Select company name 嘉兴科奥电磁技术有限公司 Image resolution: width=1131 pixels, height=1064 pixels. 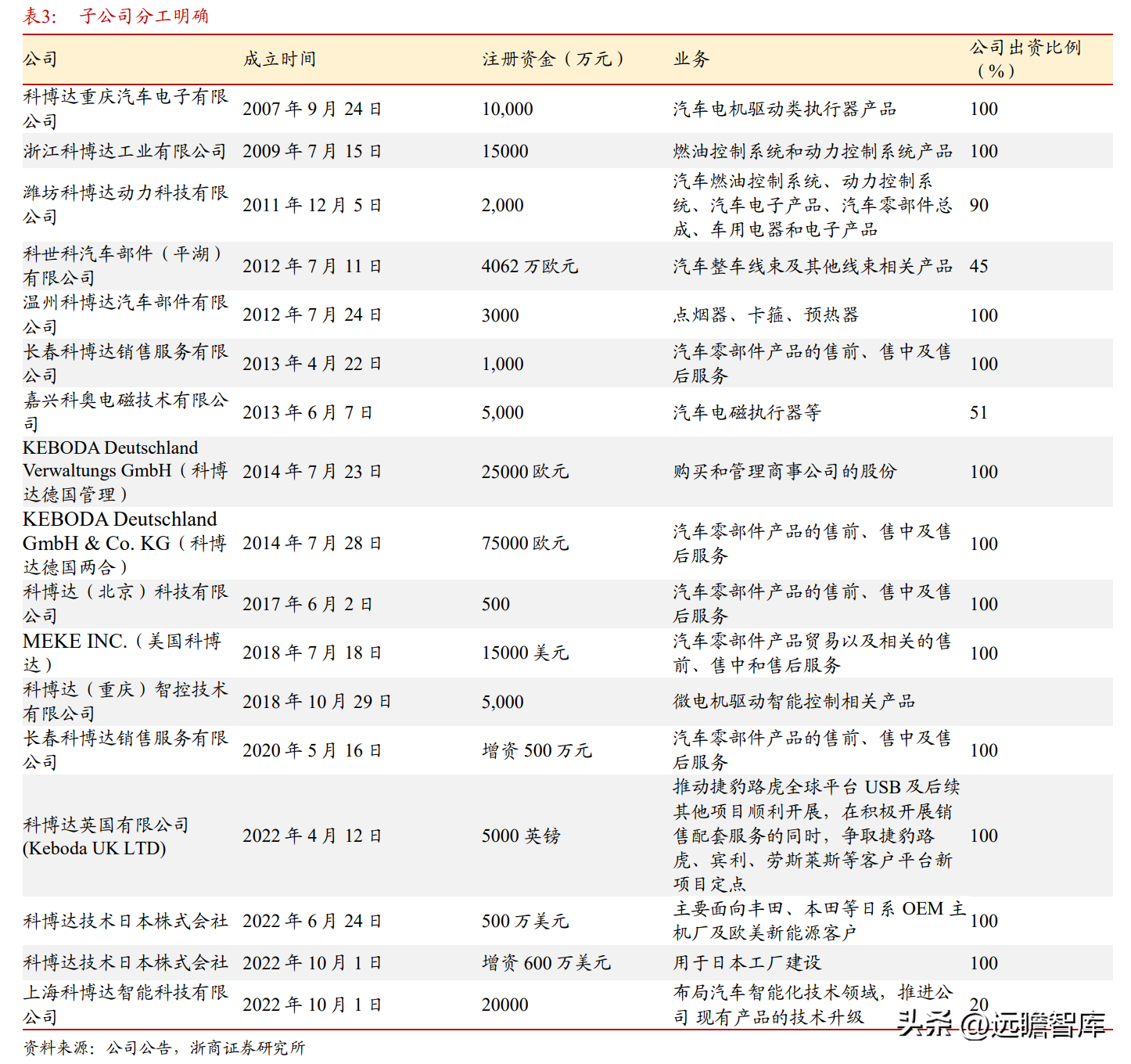click(125, 412)
